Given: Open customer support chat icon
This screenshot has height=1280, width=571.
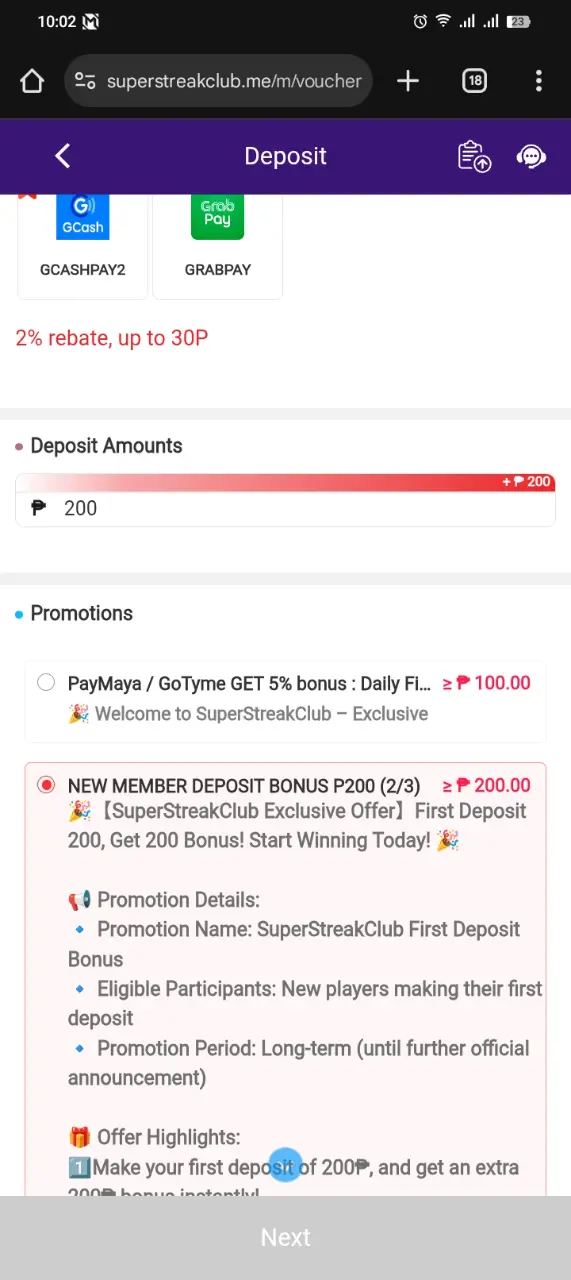Looking at the screenshot, I should pyautogui.click(x=531, y=156).
